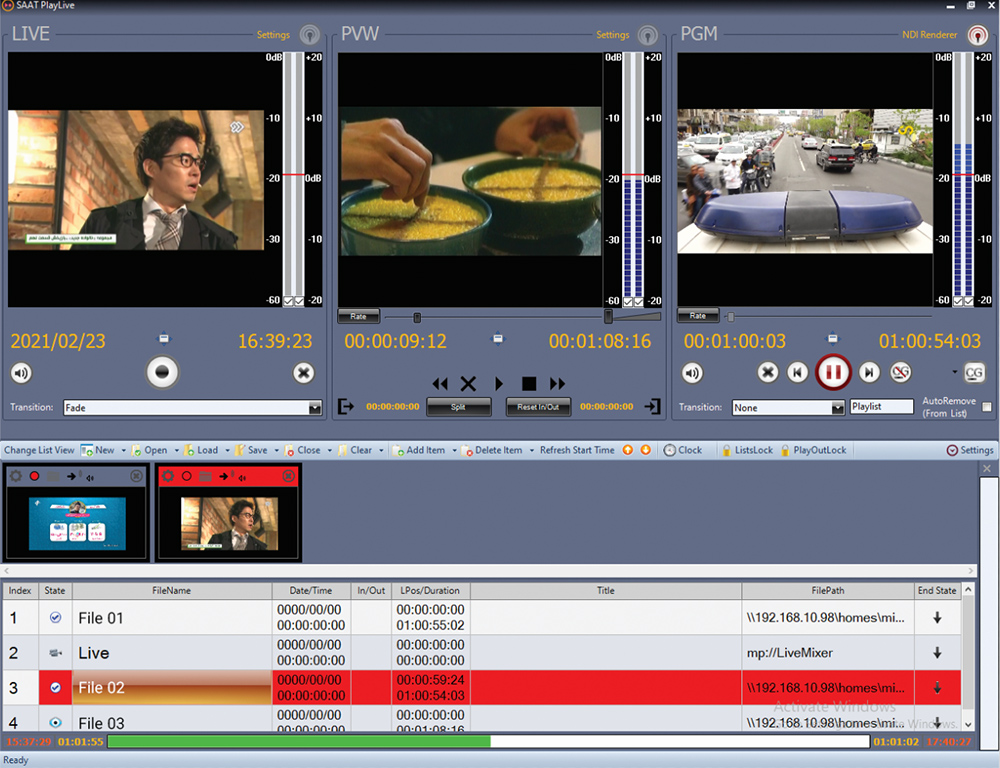Screen dimensions: 1000x768
Task: Click Change List View in toolbar
Action: (x=39, y=450)
